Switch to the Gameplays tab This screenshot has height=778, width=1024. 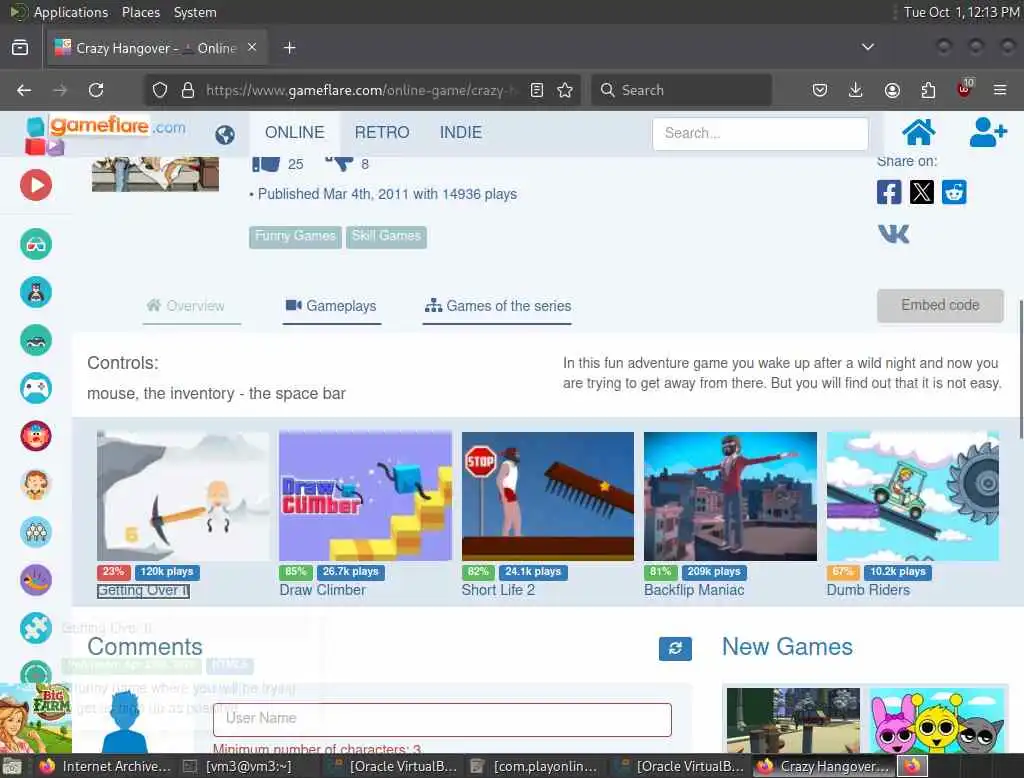tap(332, 306)
